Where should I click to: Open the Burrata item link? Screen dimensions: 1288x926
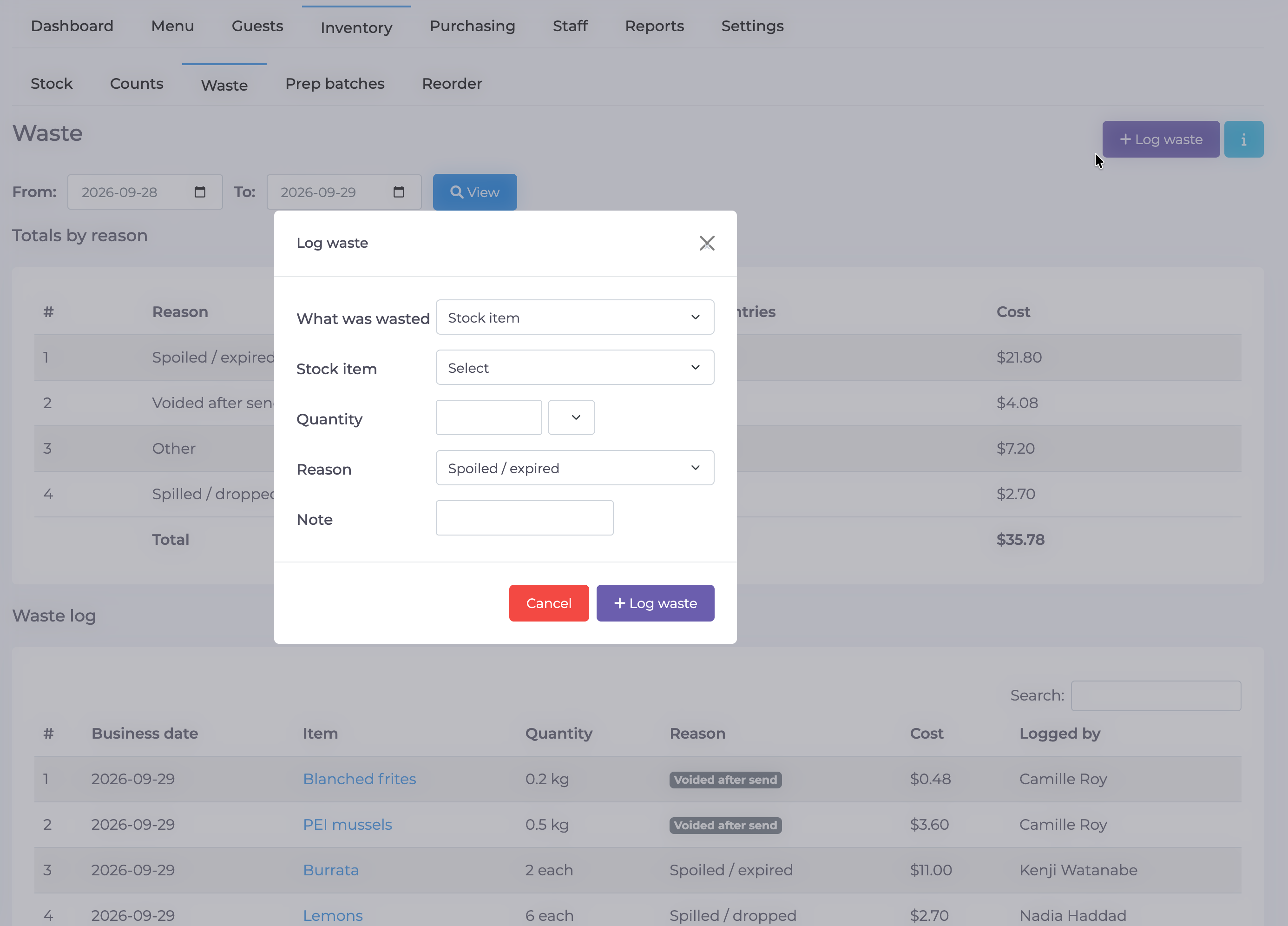330,870
